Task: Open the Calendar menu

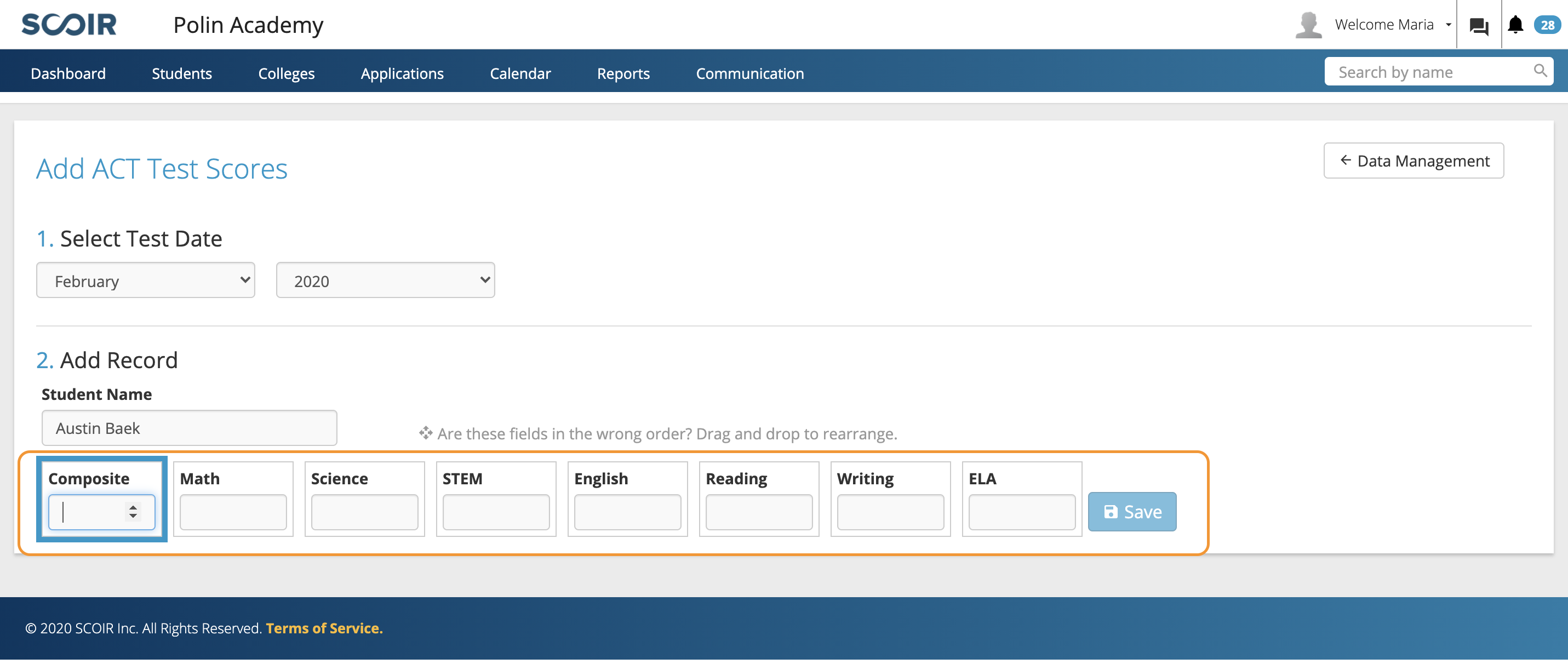Action: [x=520, y=73]
